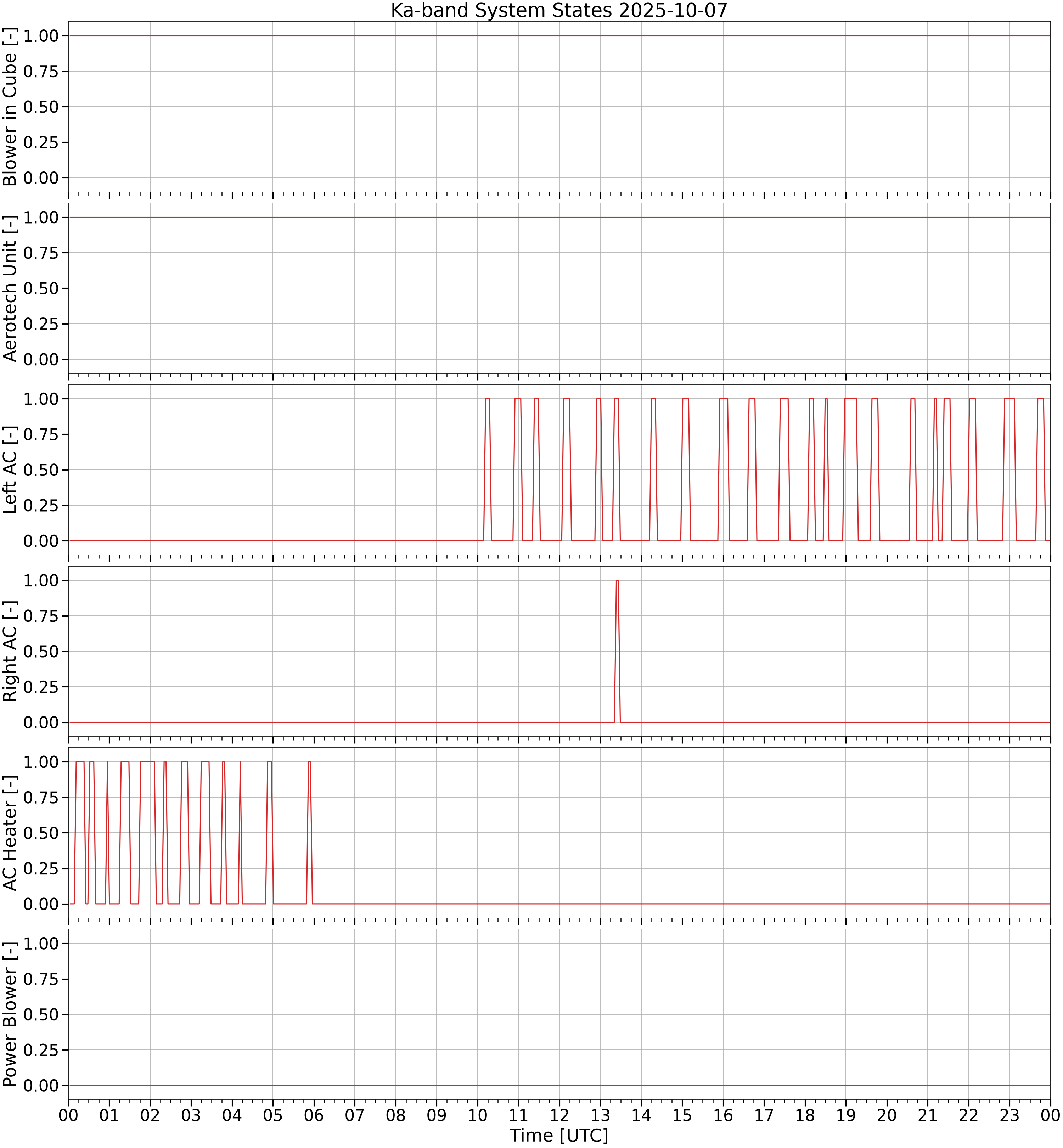Click the Aerotech Unit axis label
The image size is (1063, 1148).
tap(10, 288)
